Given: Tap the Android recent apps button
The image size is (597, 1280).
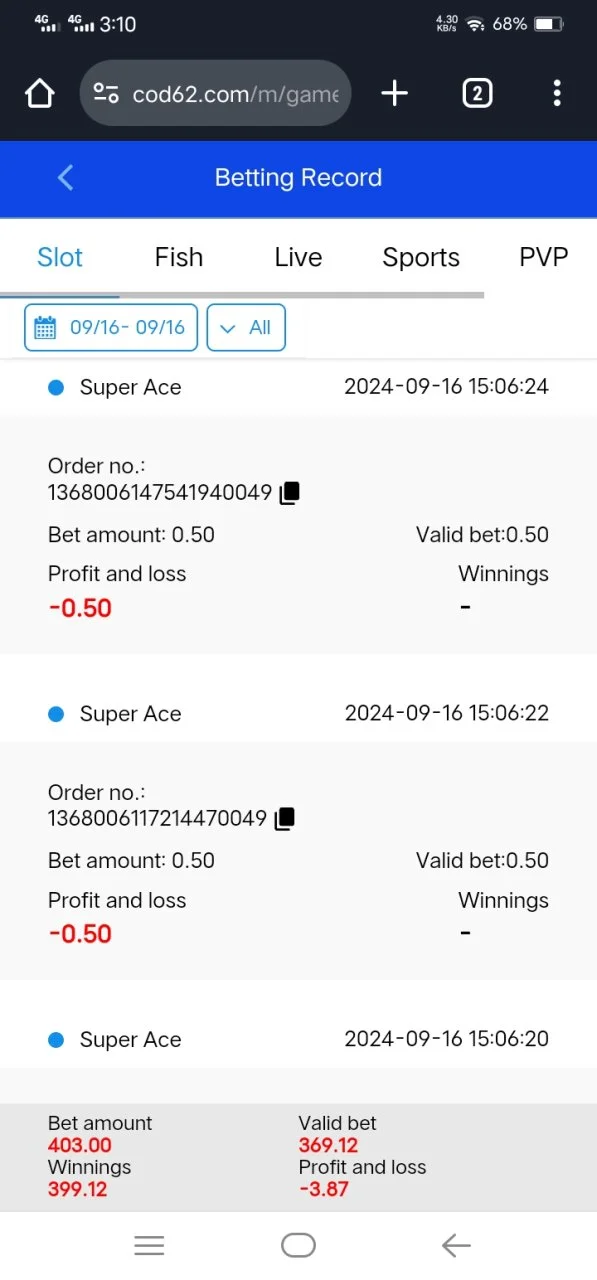Looking at the screenshot, I should 149,1245.
